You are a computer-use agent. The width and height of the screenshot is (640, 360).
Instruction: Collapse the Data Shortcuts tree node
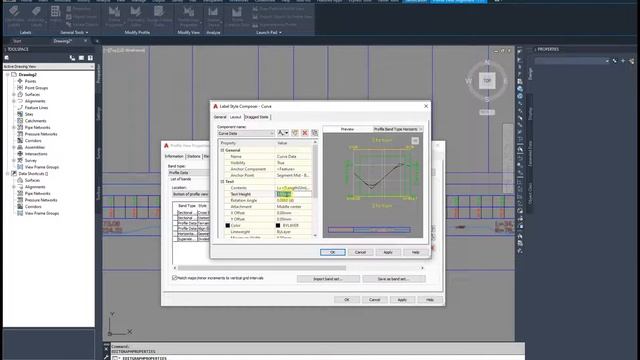click(x=8, y=173)
